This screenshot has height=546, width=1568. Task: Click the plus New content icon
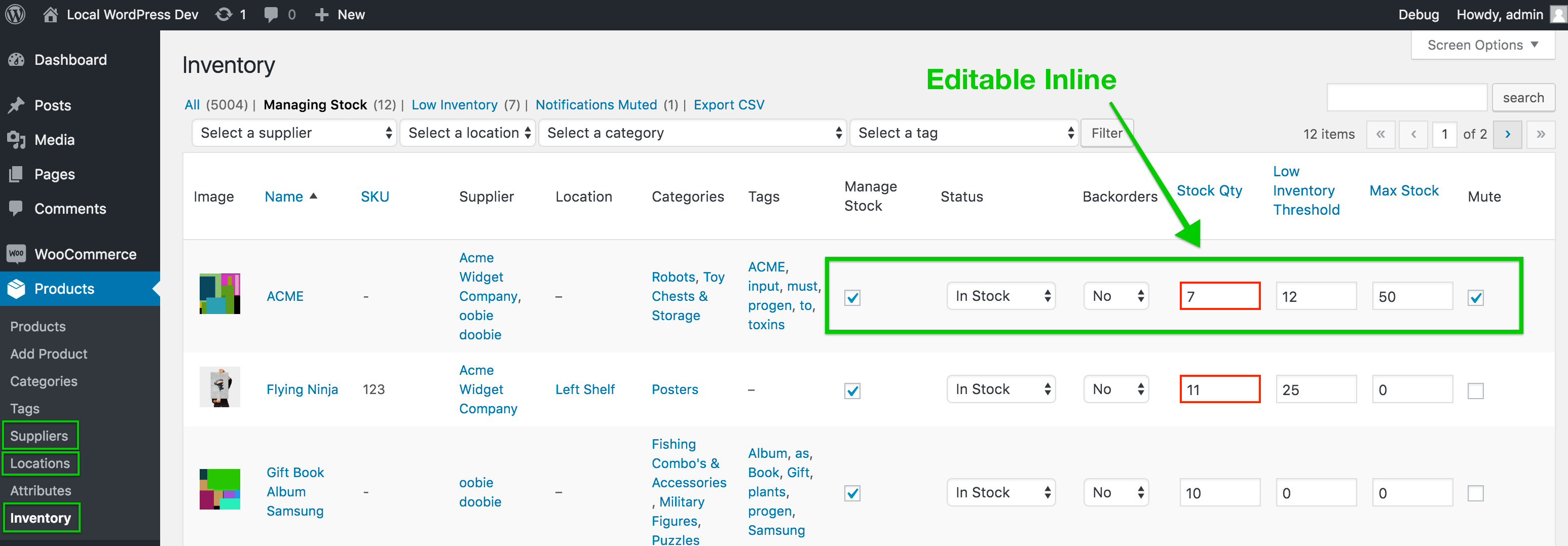click(x=321, y=15)
